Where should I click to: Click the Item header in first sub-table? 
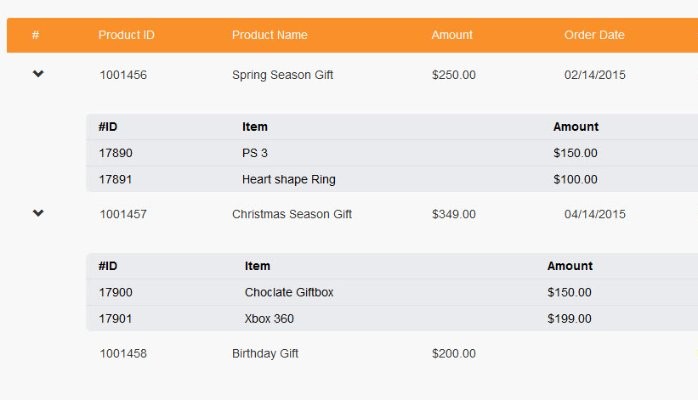[255, 127]
